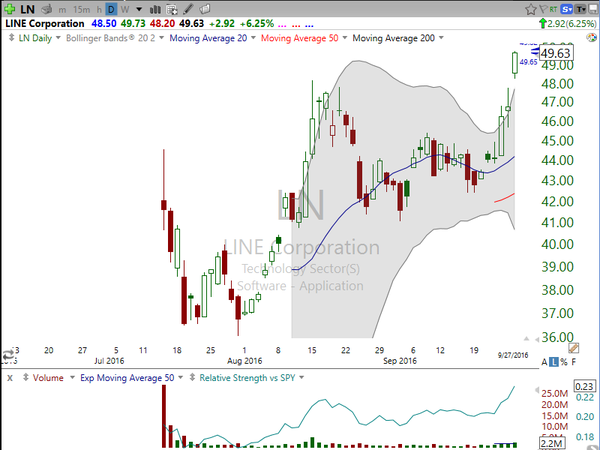Image resolution: width=600 pixels, height=450 pixels.
Task: Click the up-down arrows beside Volume
Action: click(26, 377)
